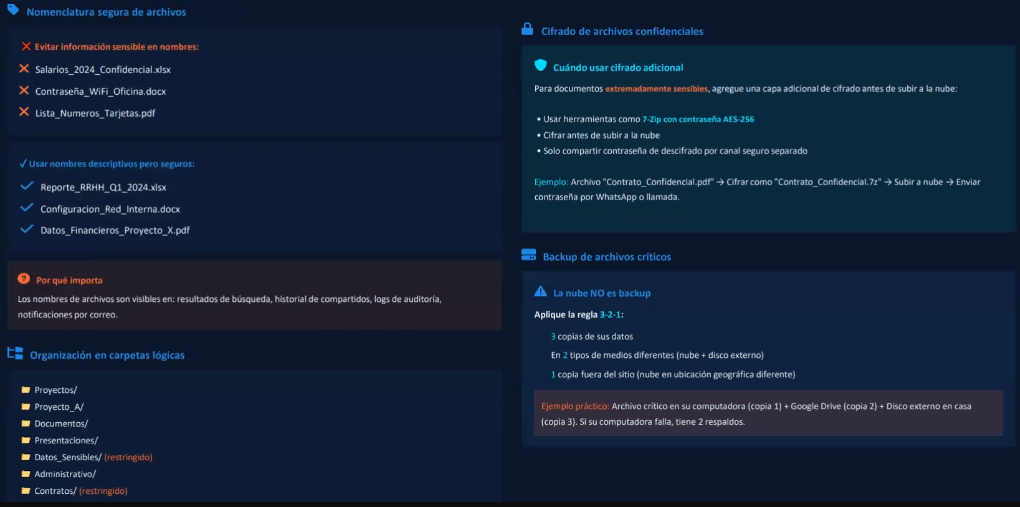Click the tag icon beside Nomenclatura segura de archivos
This screenshot has width=1020, height=507.
point(13,11)
